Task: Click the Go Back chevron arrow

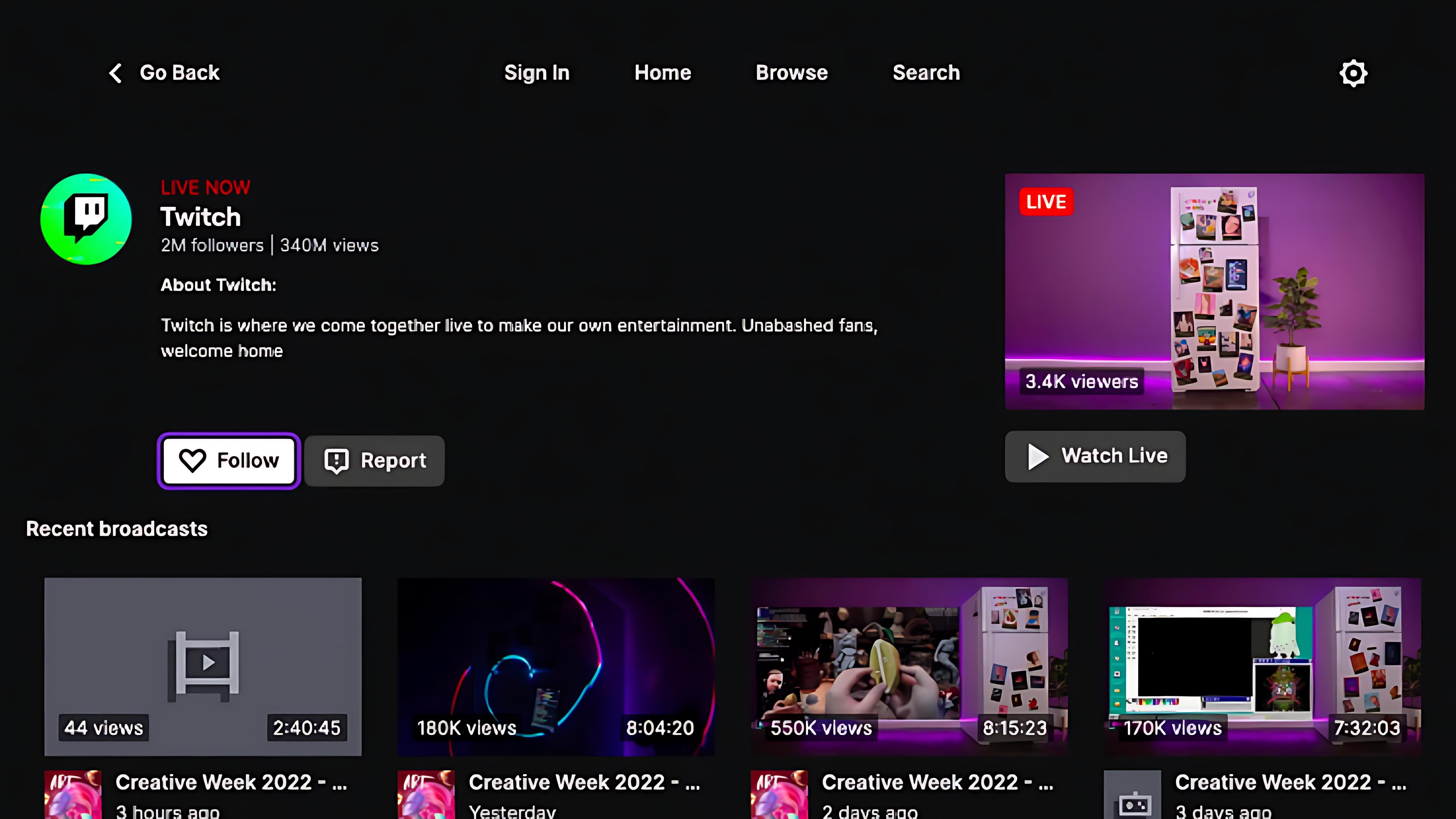Action: 115,73
